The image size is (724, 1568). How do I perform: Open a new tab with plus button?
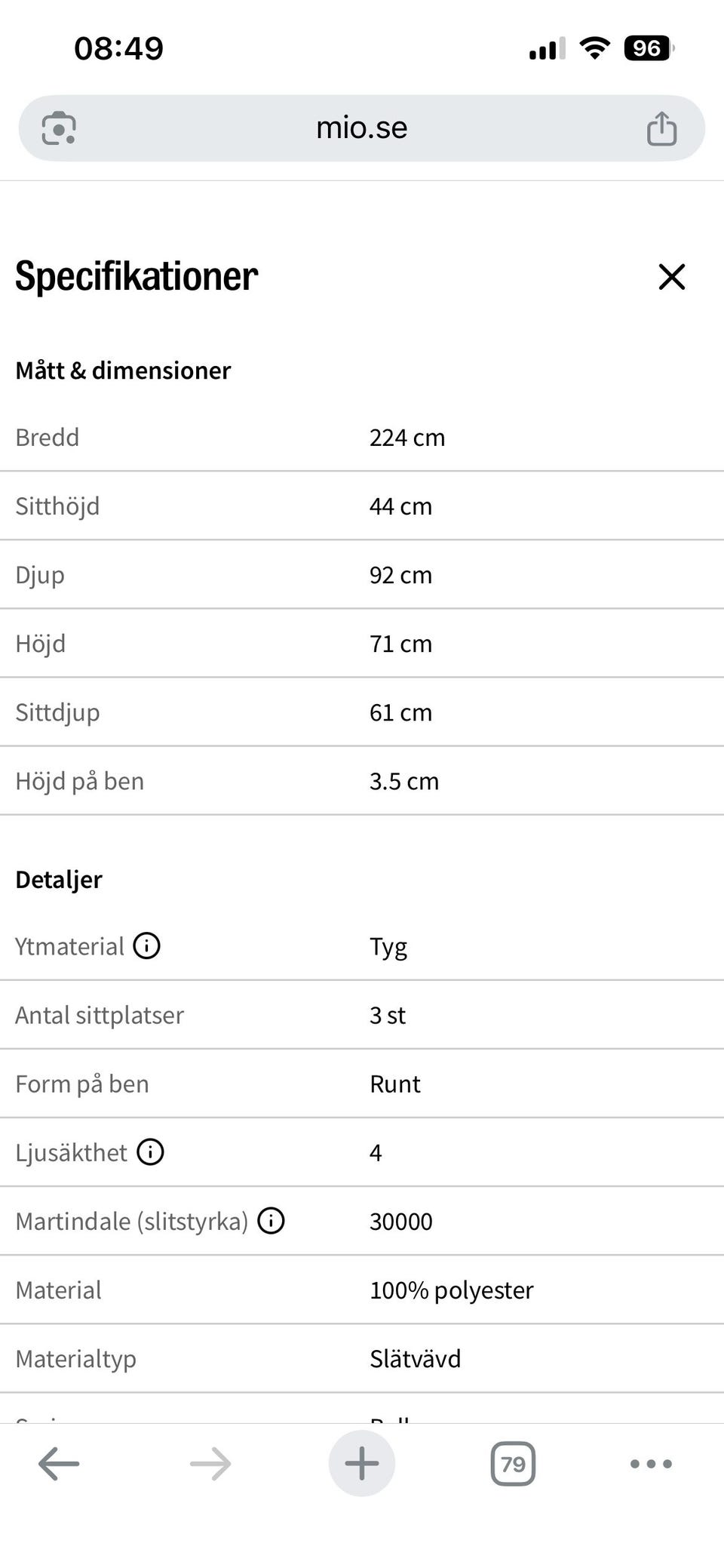click(x=362, y=1463)
